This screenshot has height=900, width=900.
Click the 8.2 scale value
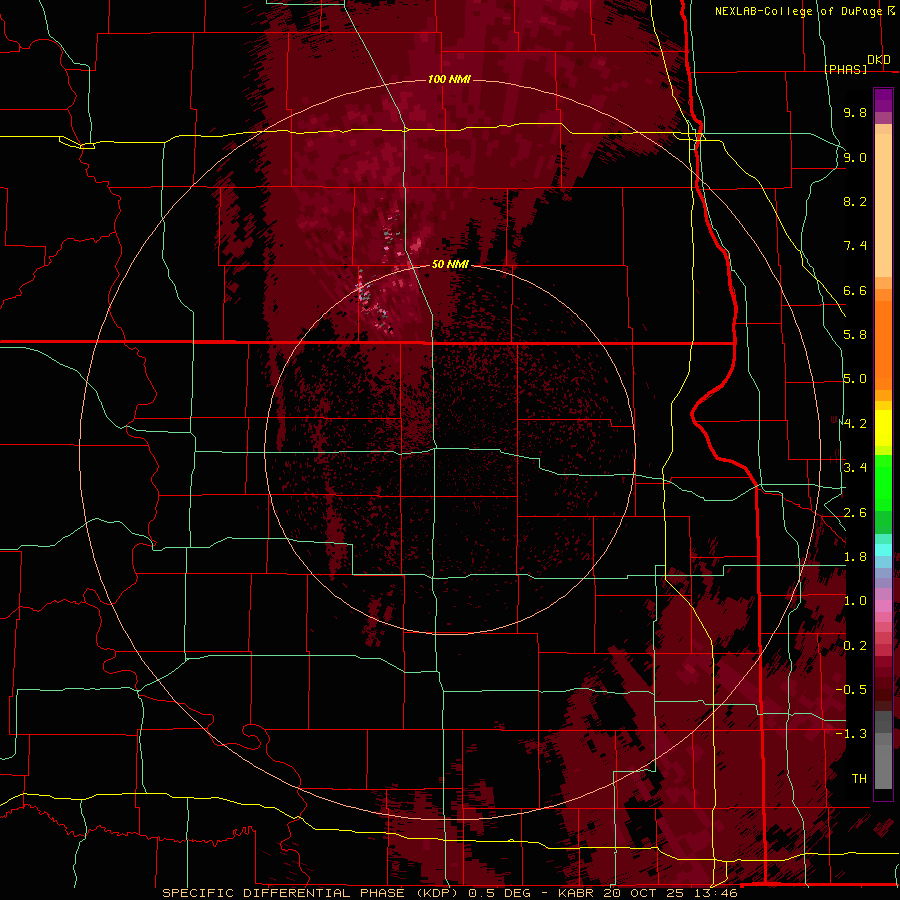click(855, 201)
